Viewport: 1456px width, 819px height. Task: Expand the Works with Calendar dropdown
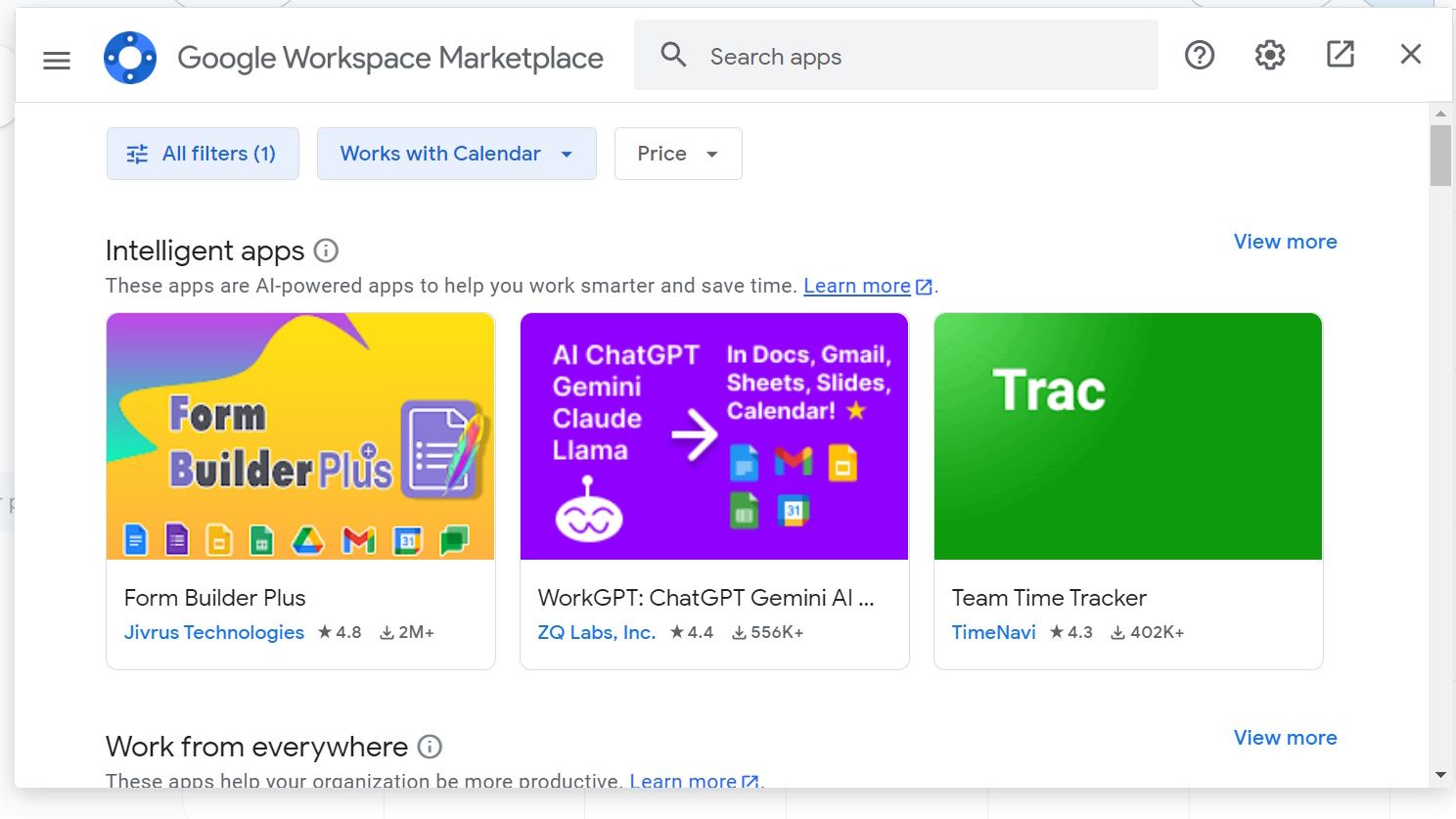tap(457, 154)
